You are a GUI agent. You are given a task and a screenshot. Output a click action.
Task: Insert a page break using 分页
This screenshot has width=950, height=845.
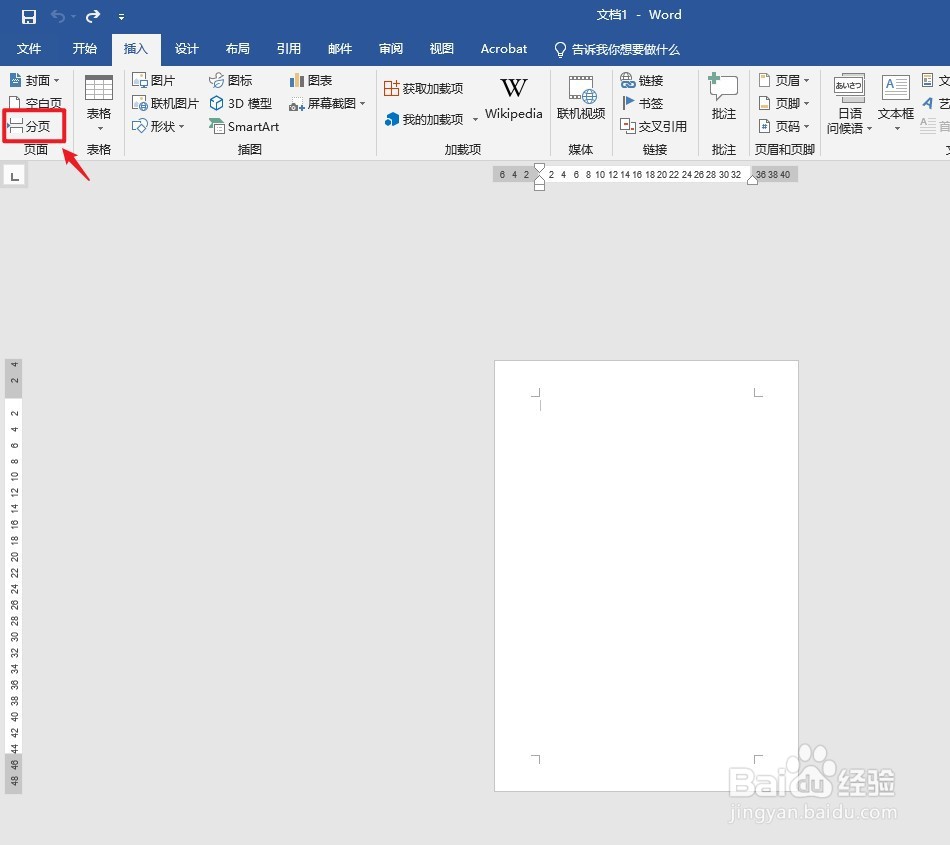pyautogui.click(x=35, y=126)
